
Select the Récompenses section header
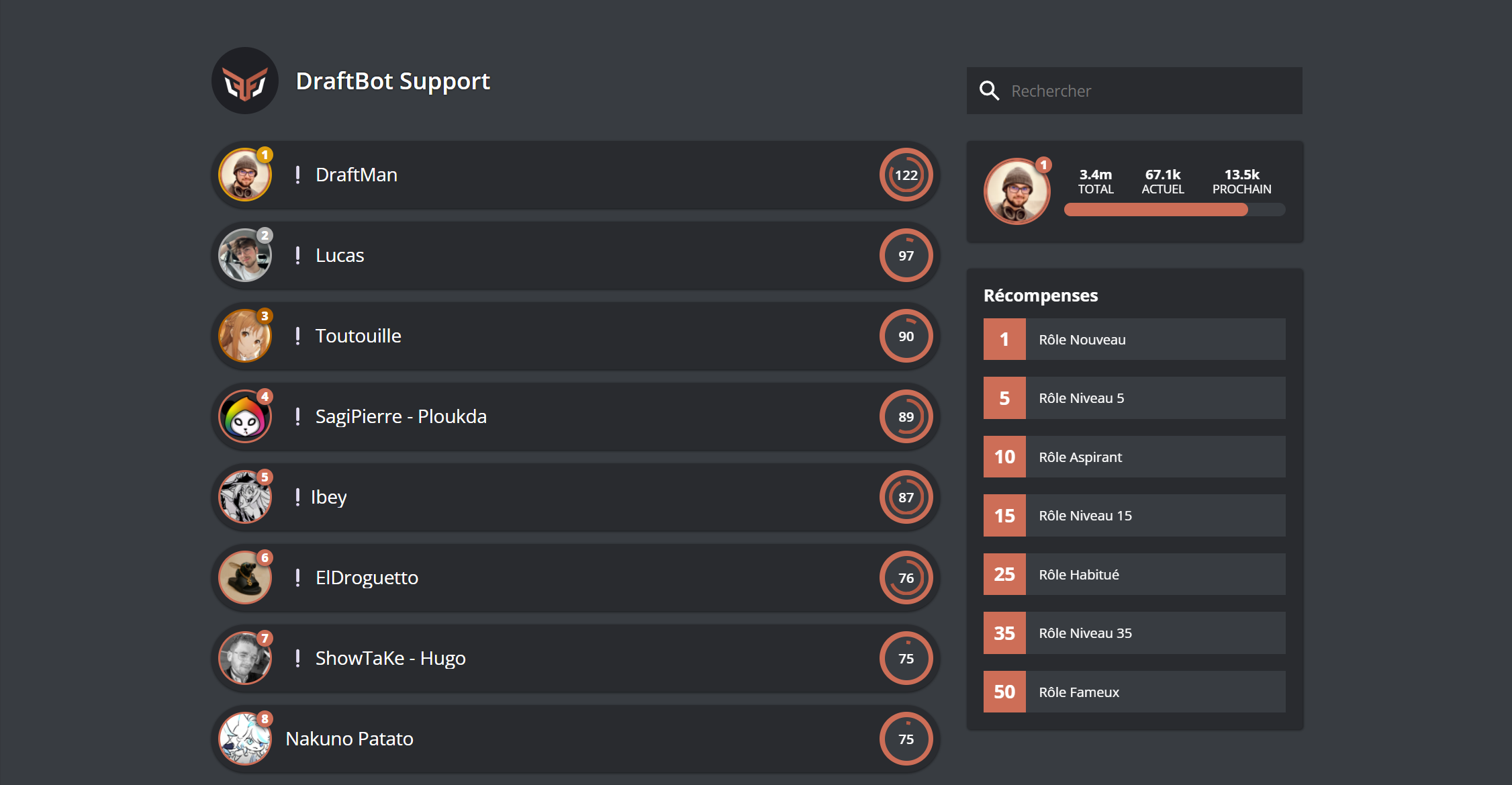tap(1041, 295)
